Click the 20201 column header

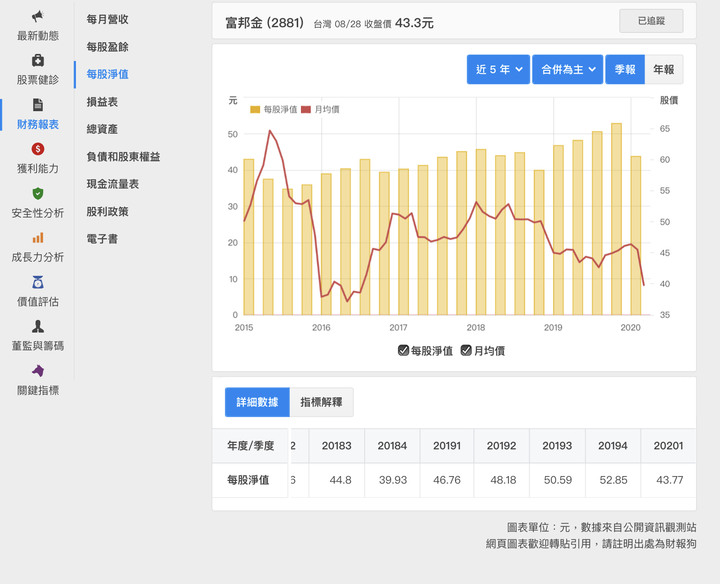pos(669,445)
